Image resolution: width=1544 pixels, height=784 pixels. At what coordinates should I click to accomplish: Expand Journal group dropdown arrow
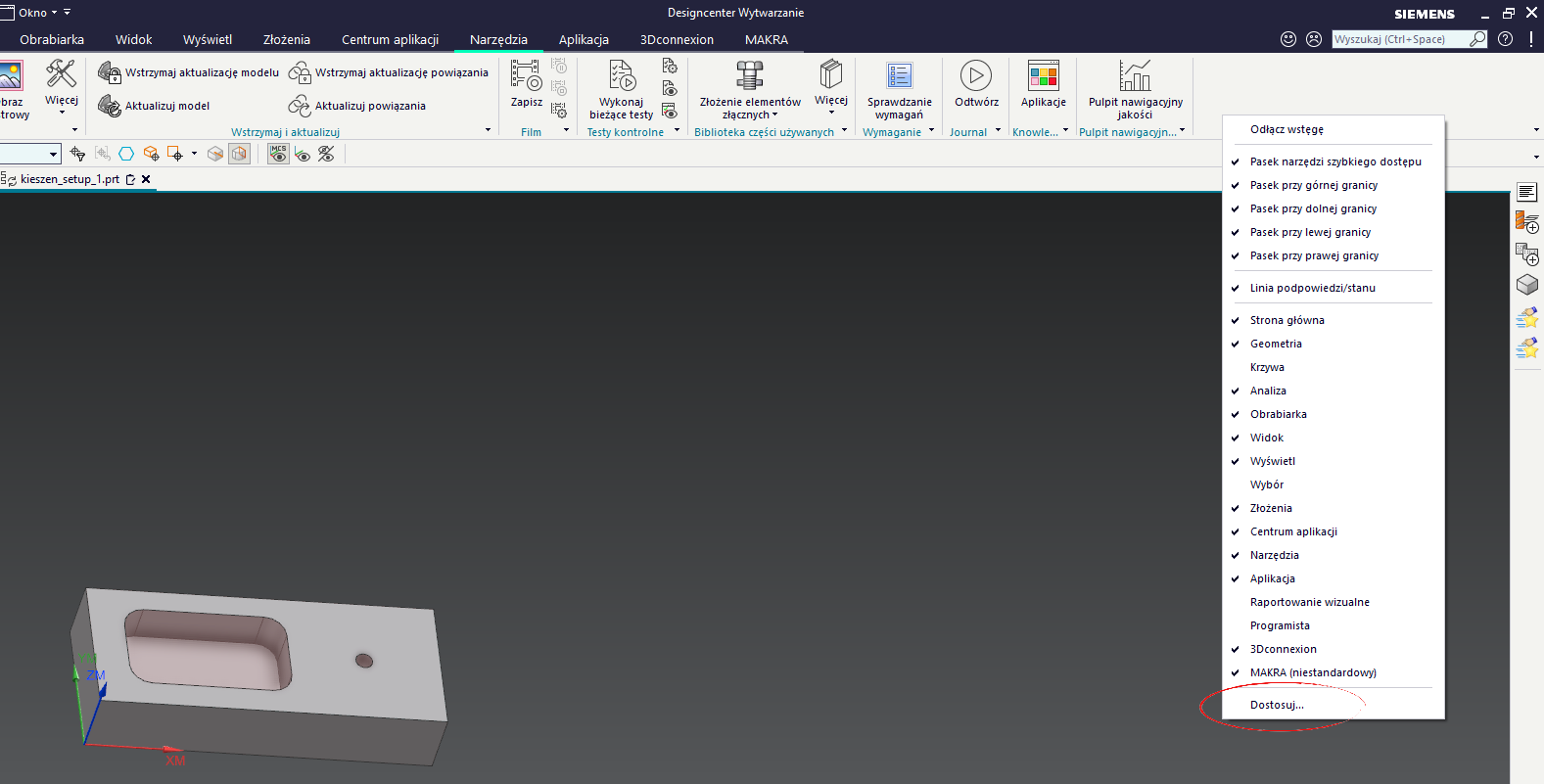point(998,130)
